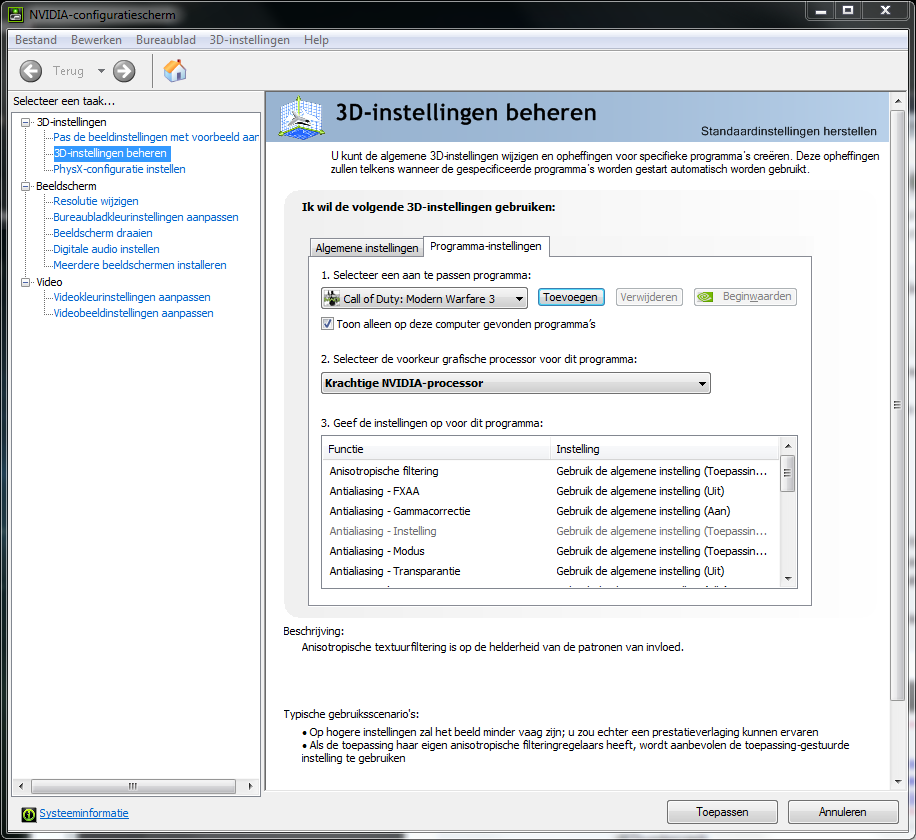The width and height of the screenshot is (916, 840).
Task: Open the Bestand menu
Action: point(36,40)
